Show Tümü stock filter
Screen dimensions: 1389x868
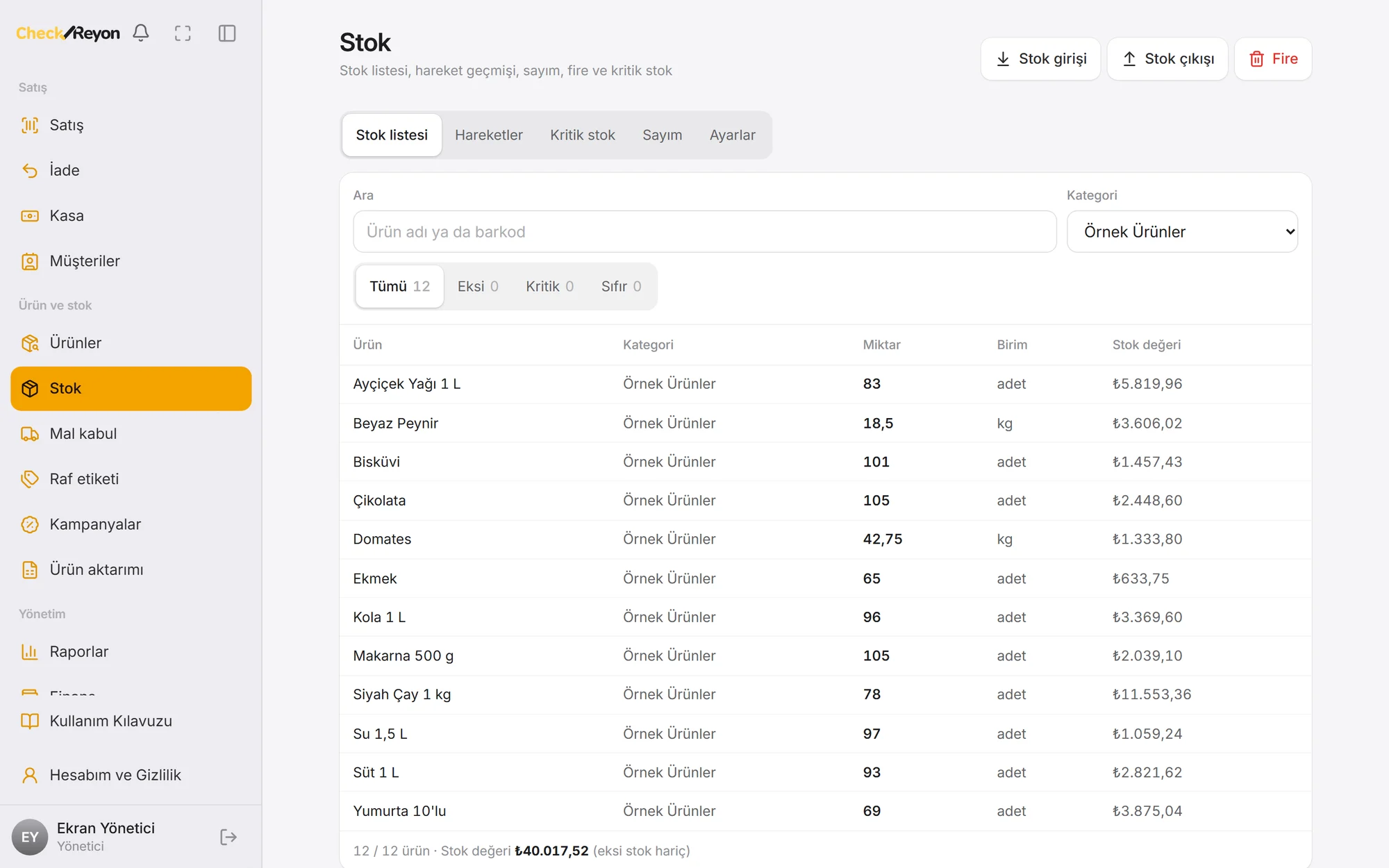click(399, 286)
